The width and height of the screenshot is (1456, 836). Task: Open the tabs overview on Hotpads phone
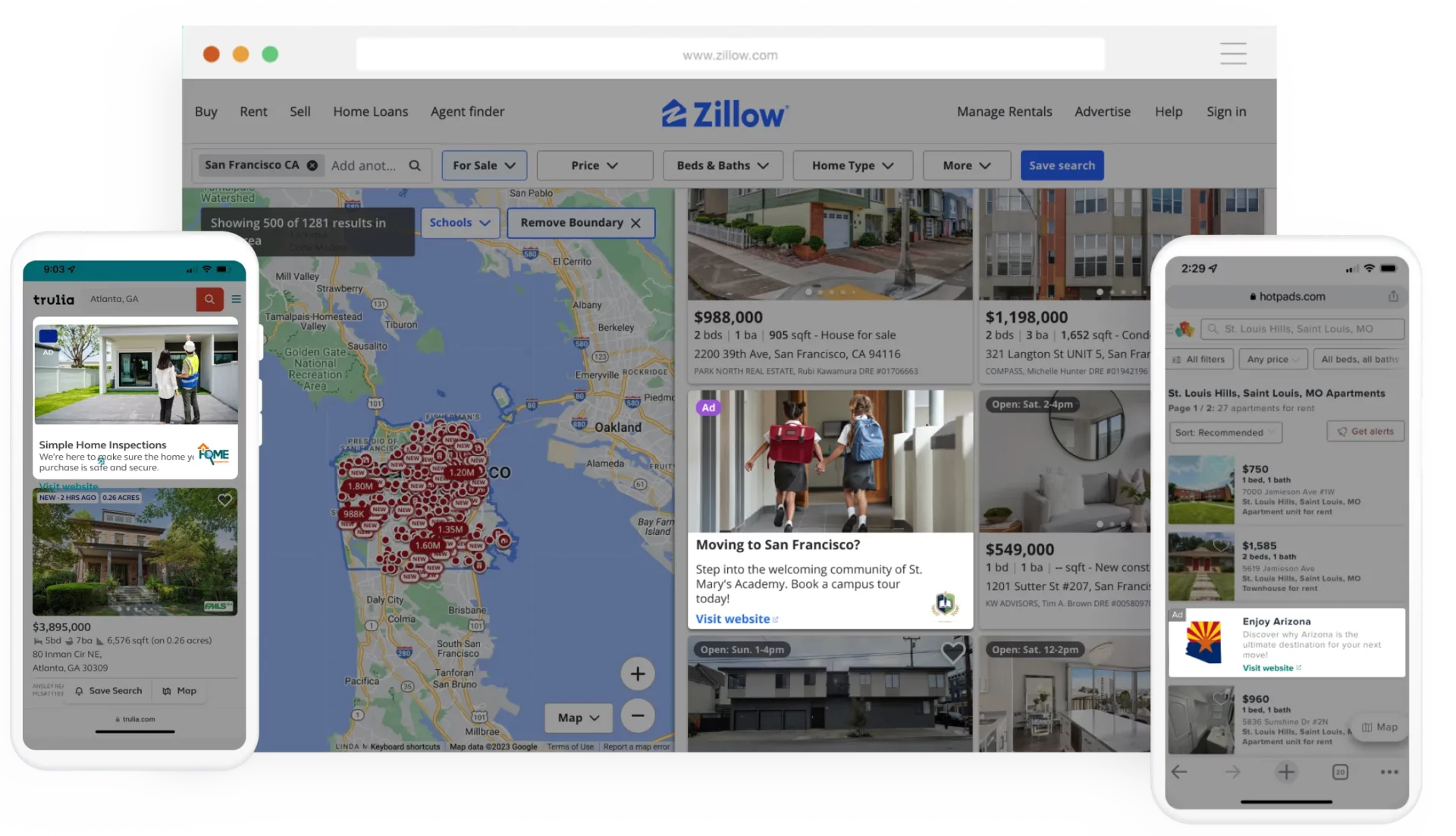pyautogui.click(x=1340, y=772)
